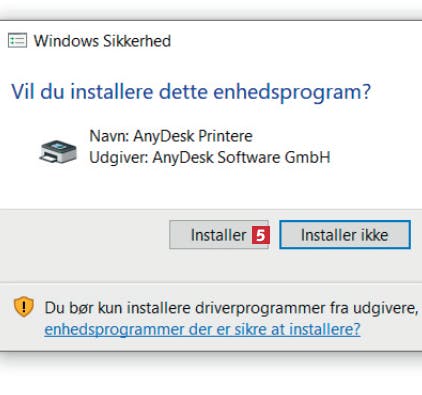422x395 pixels.
Task: Click the AnyDesk printer device icon
Action: click(x=58, y=152)
